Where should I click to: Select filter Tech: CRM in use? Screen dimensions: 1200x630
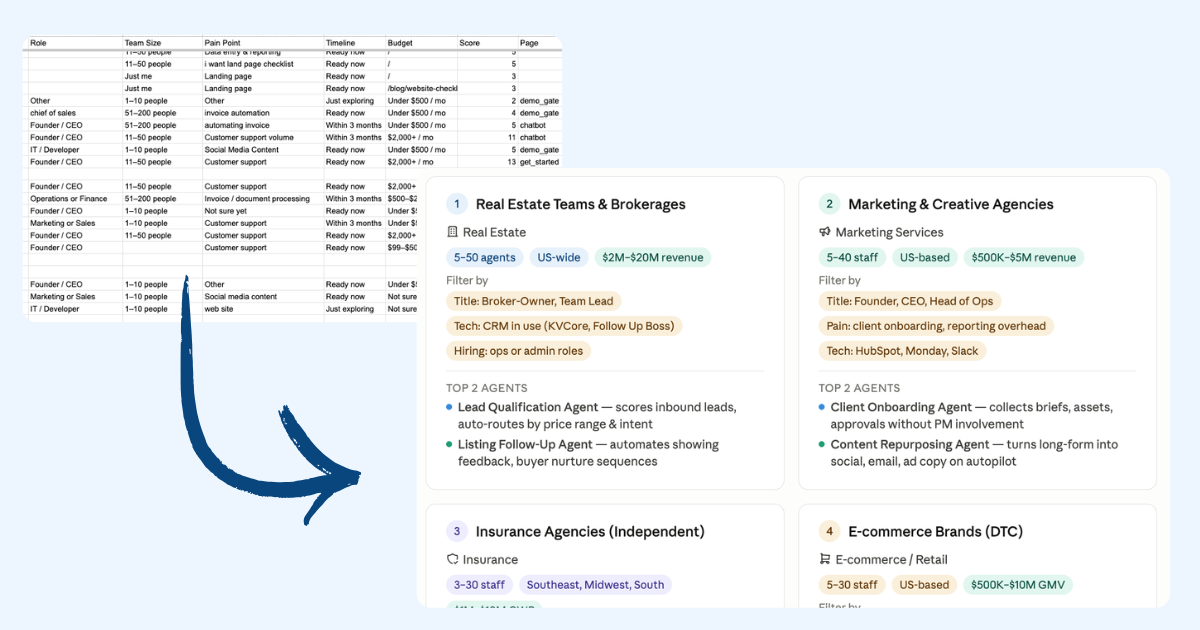click(565, 326)
